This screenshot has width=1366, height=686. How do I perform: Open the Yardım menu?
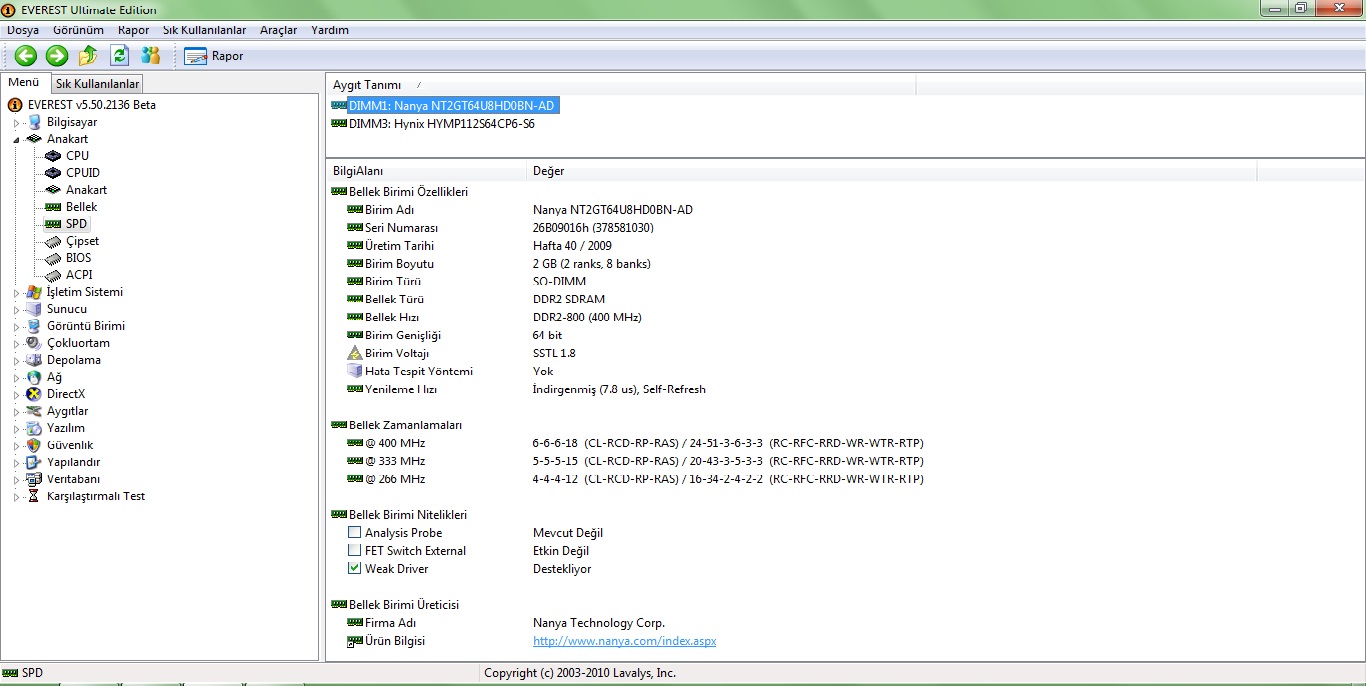[330, 30]
